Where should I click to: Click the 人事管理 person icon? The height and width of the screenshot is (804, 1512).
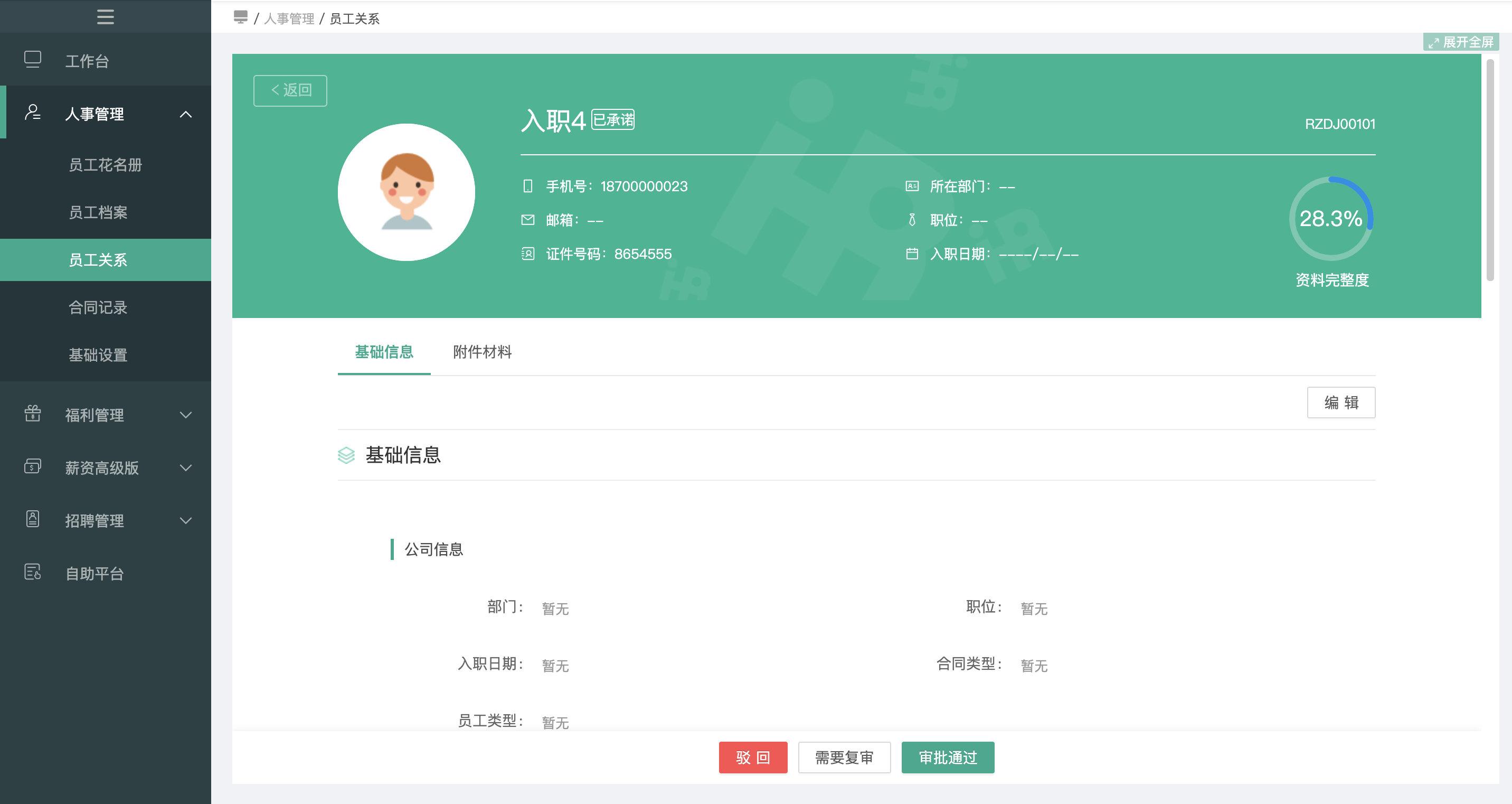coord(33,112)
